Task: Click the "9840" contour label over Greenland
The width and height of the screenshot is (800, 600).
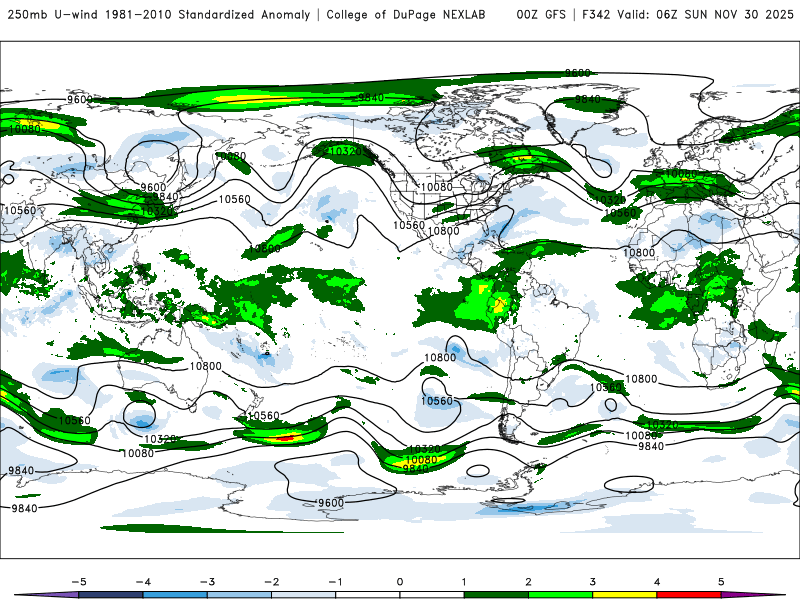Action: (x=588, y=99)
